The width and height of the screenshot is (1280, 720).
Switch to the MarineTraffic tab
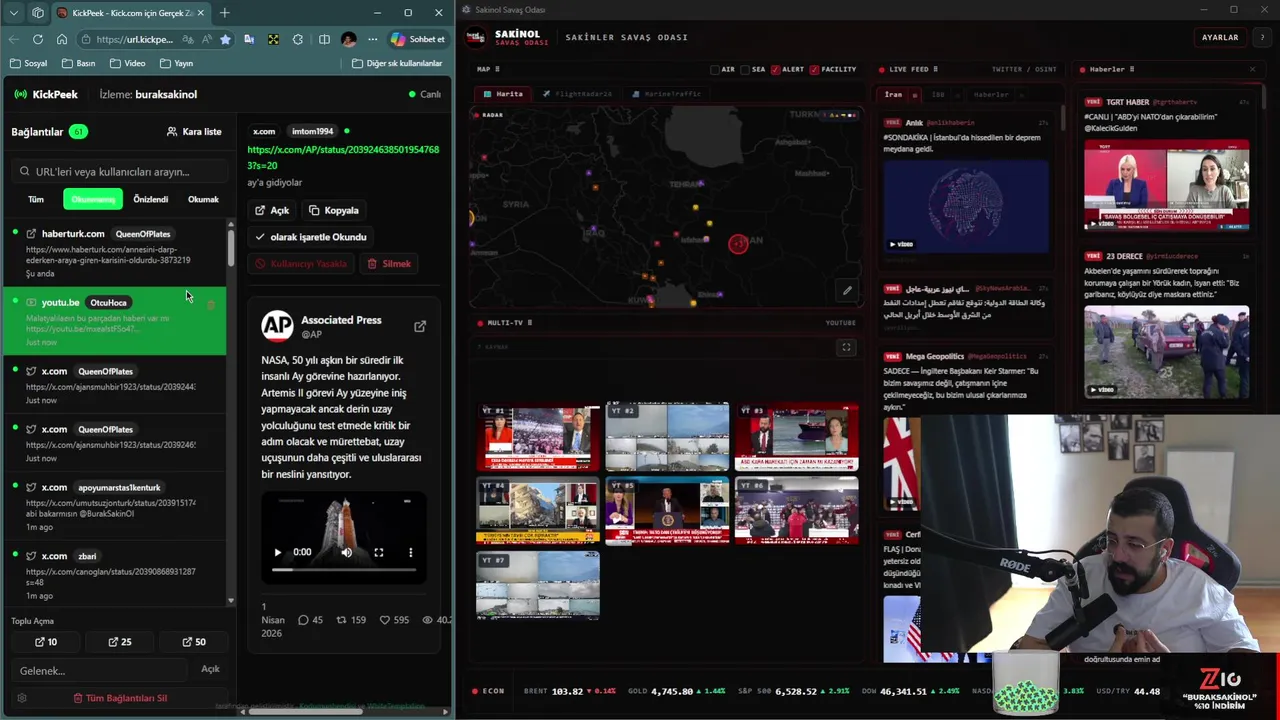[x=666, y=94]
